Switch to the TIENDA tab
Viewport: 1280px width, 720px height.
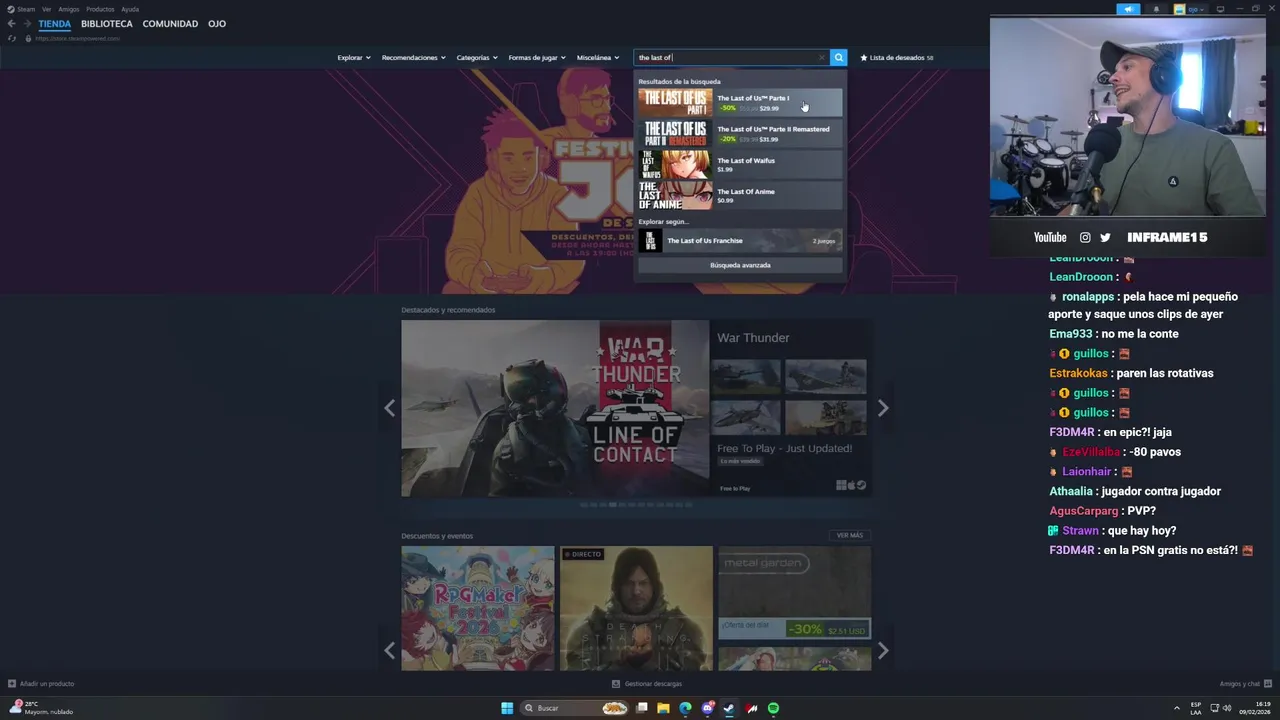click(x=55, y=24)
